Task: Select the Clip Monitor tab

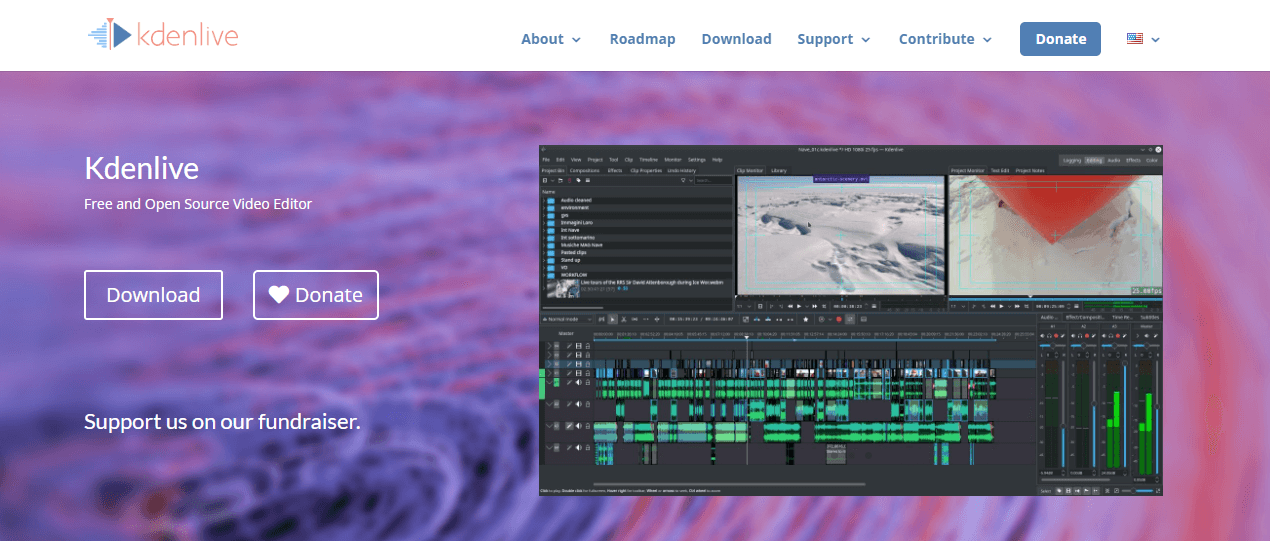Action: point(750,171)
